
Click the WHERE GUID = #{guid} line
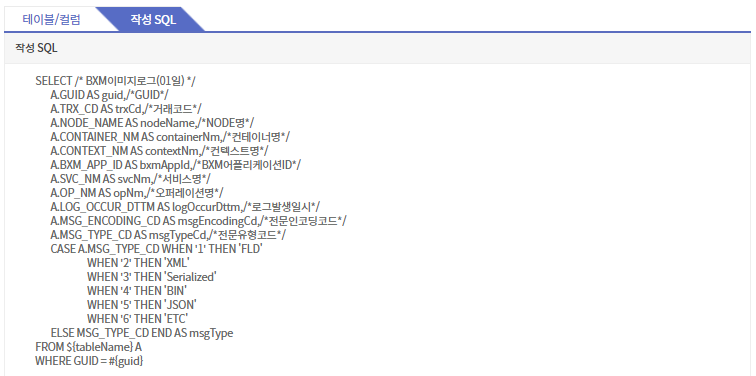(89, 361)
